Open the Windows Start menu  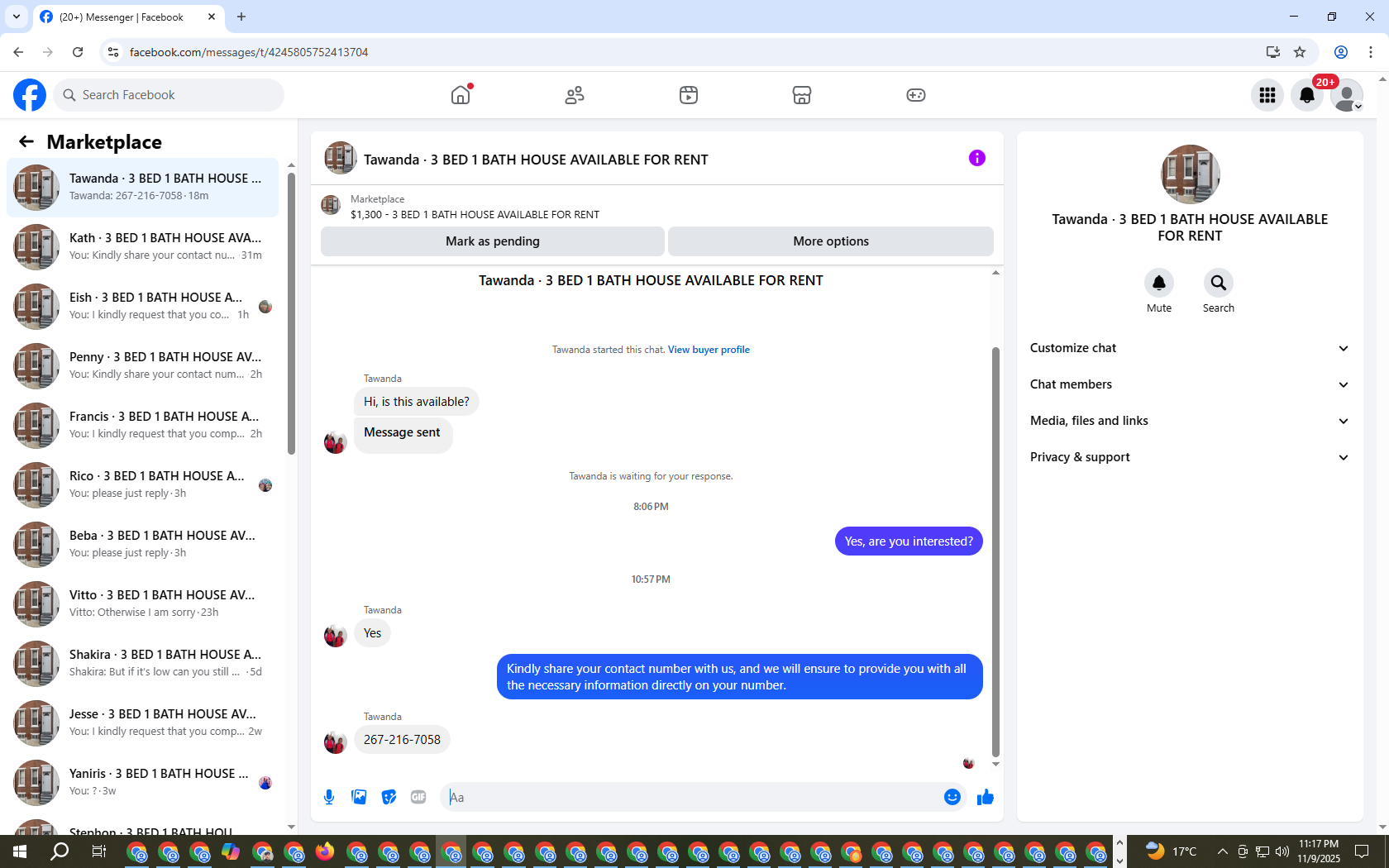[20, 851]
